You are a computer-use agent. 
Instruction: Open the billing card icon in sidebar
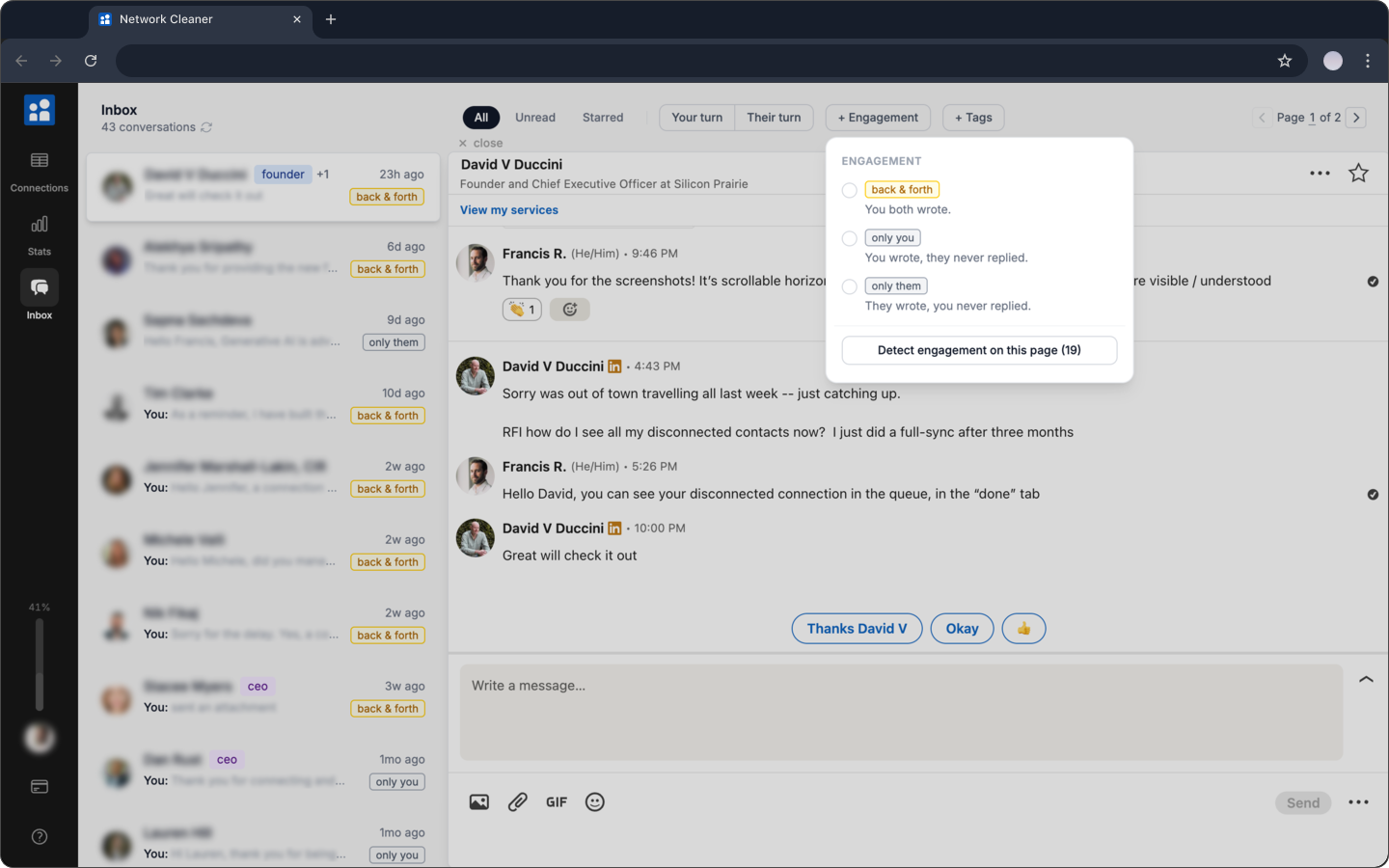(x=40, y=787)
